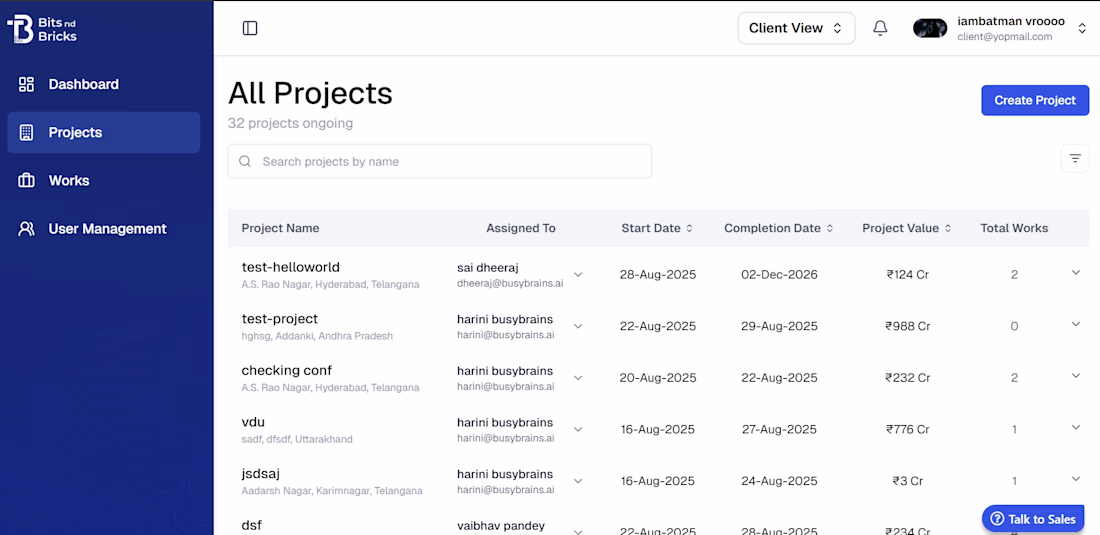Click the iambatman vroooo username

coord(1011,22)
